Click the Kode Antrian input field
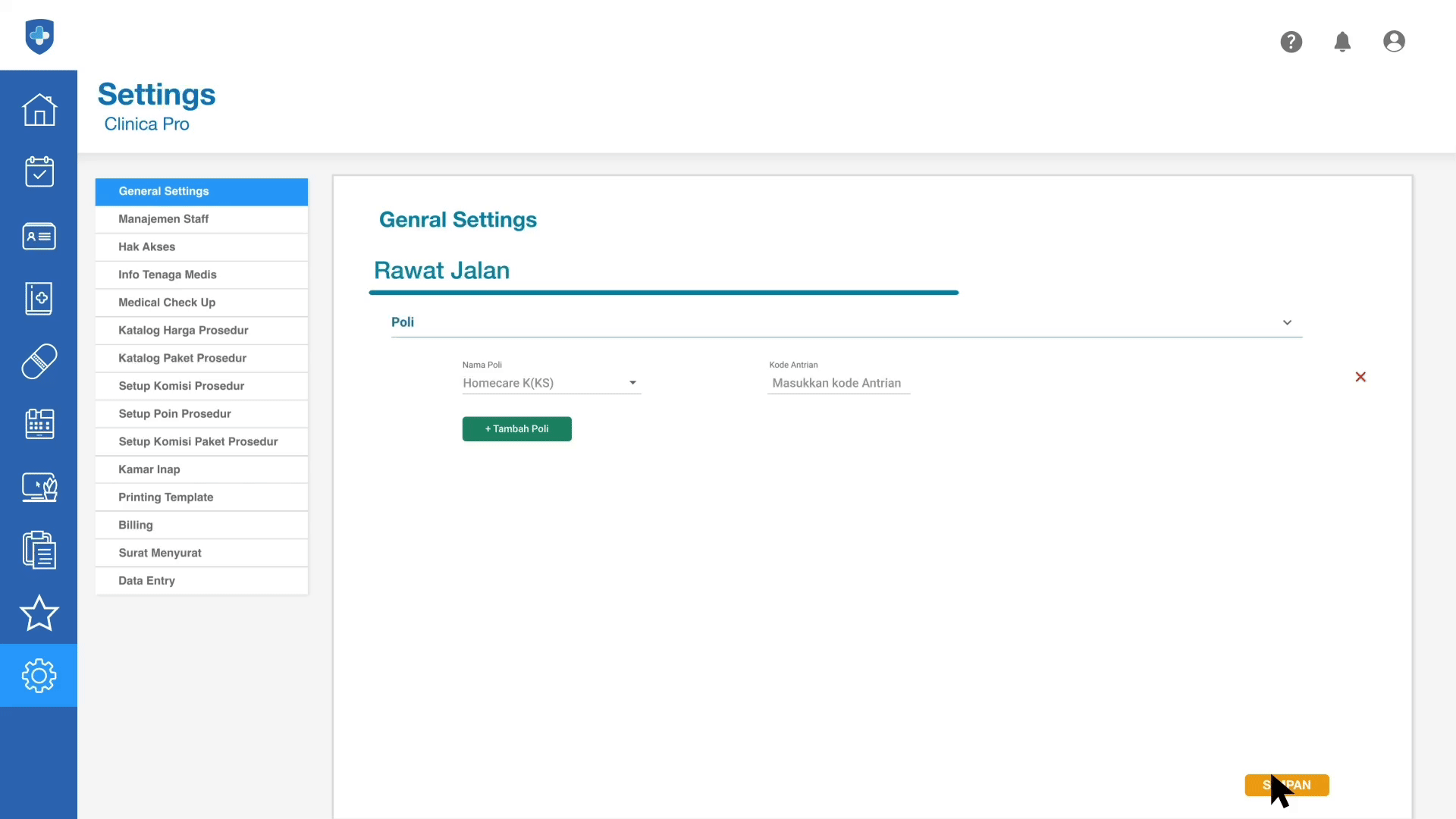The height and width of the screenshot is (819, 1456). click(838, 383)
